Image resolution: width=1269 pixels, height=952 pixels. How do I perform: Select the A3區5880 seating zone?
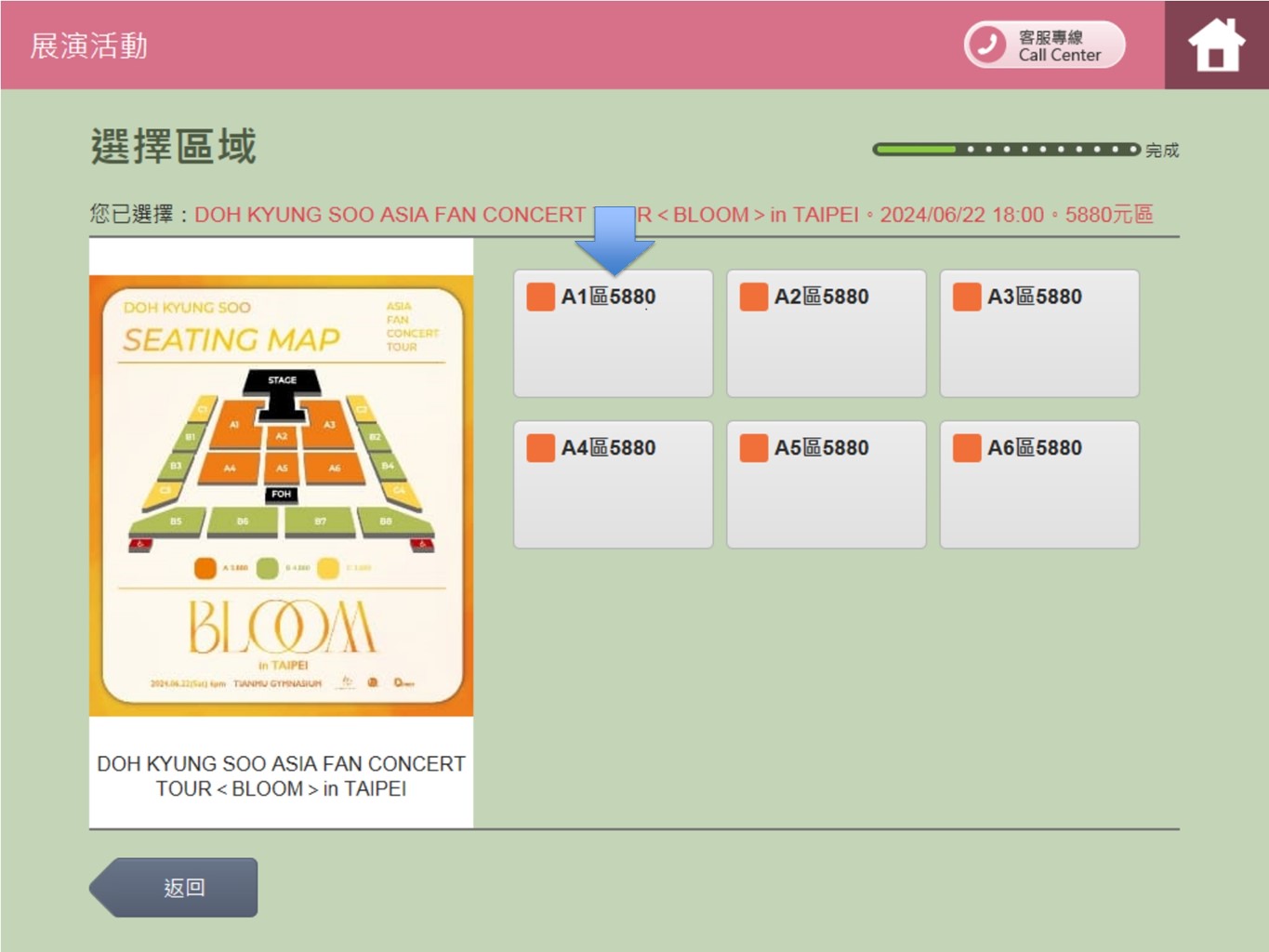(x=1039, y=334)
